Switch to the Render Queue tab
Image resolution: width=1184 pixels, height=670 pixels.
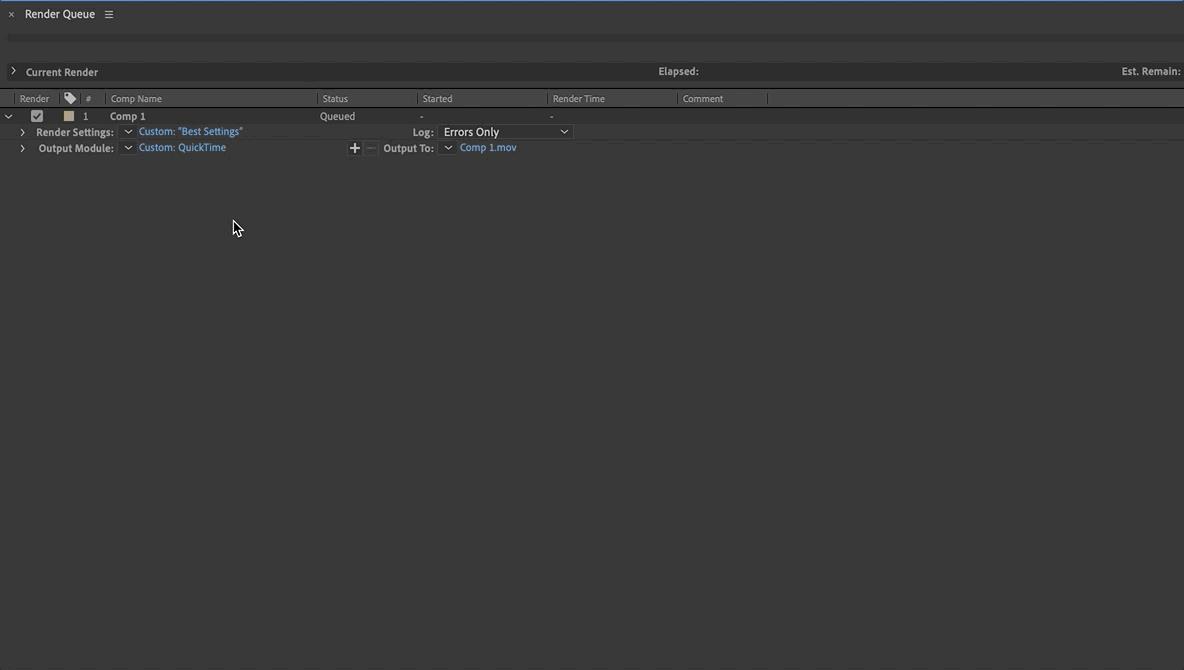tap(60, 14)
